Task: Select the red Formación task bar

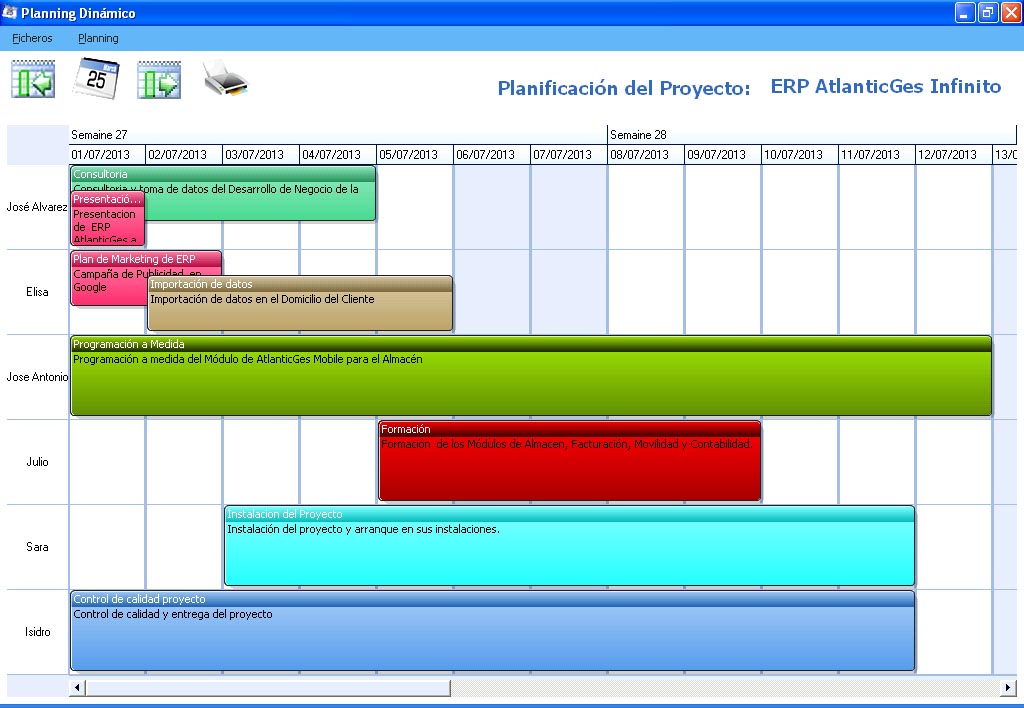Action: pos(569,461)
